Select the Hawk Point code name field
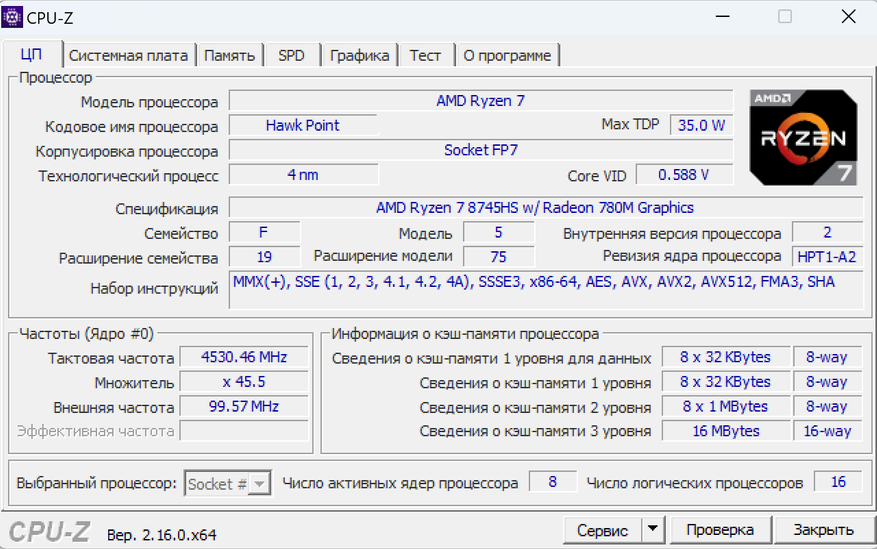Screen dimensions: 877x549 point(302,126)
